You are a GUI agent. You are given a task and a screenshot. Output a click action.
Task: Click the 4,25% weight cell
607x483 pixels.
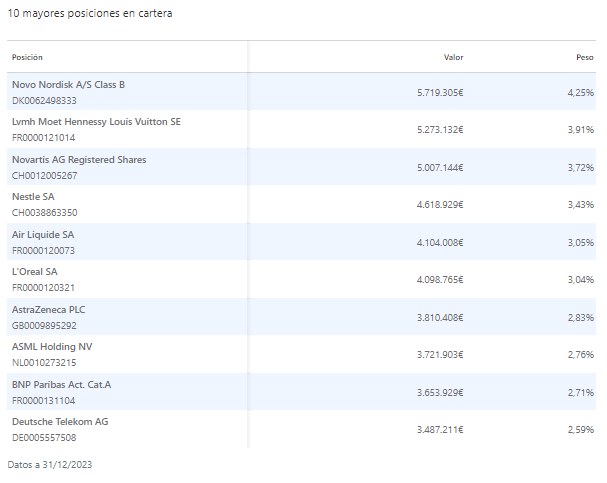(x=580, y=92)
